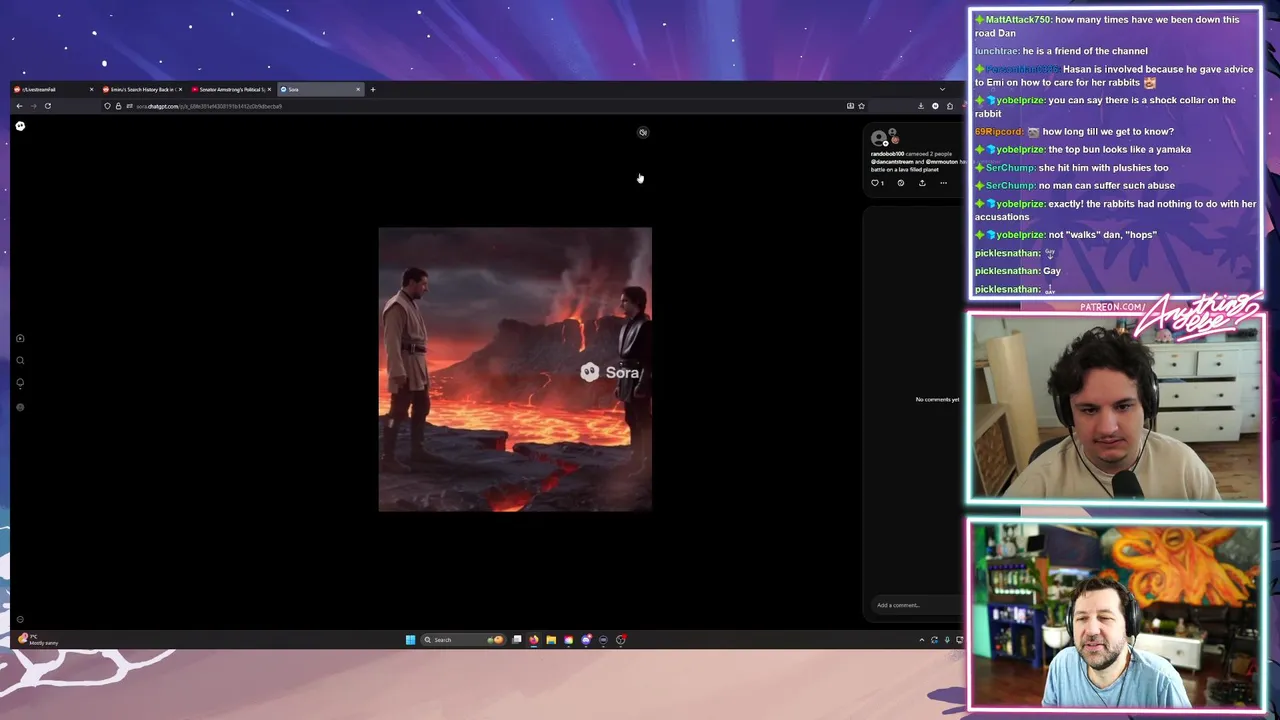Share the video using the upload icon

pyautogui.click(x=922, y=183)
